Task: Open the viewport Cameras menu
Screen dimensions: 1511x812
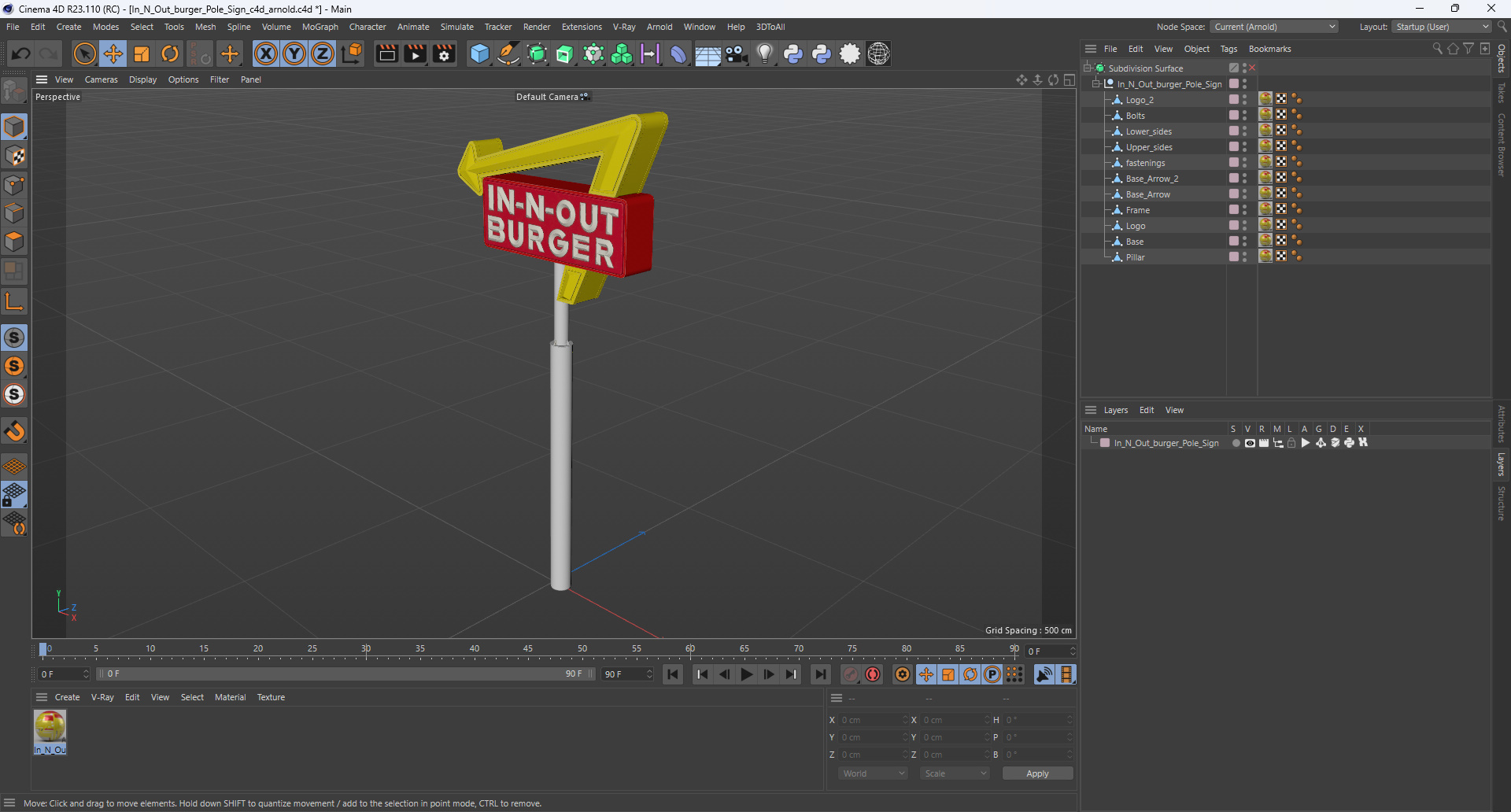Action: click(x=101, y=79)
